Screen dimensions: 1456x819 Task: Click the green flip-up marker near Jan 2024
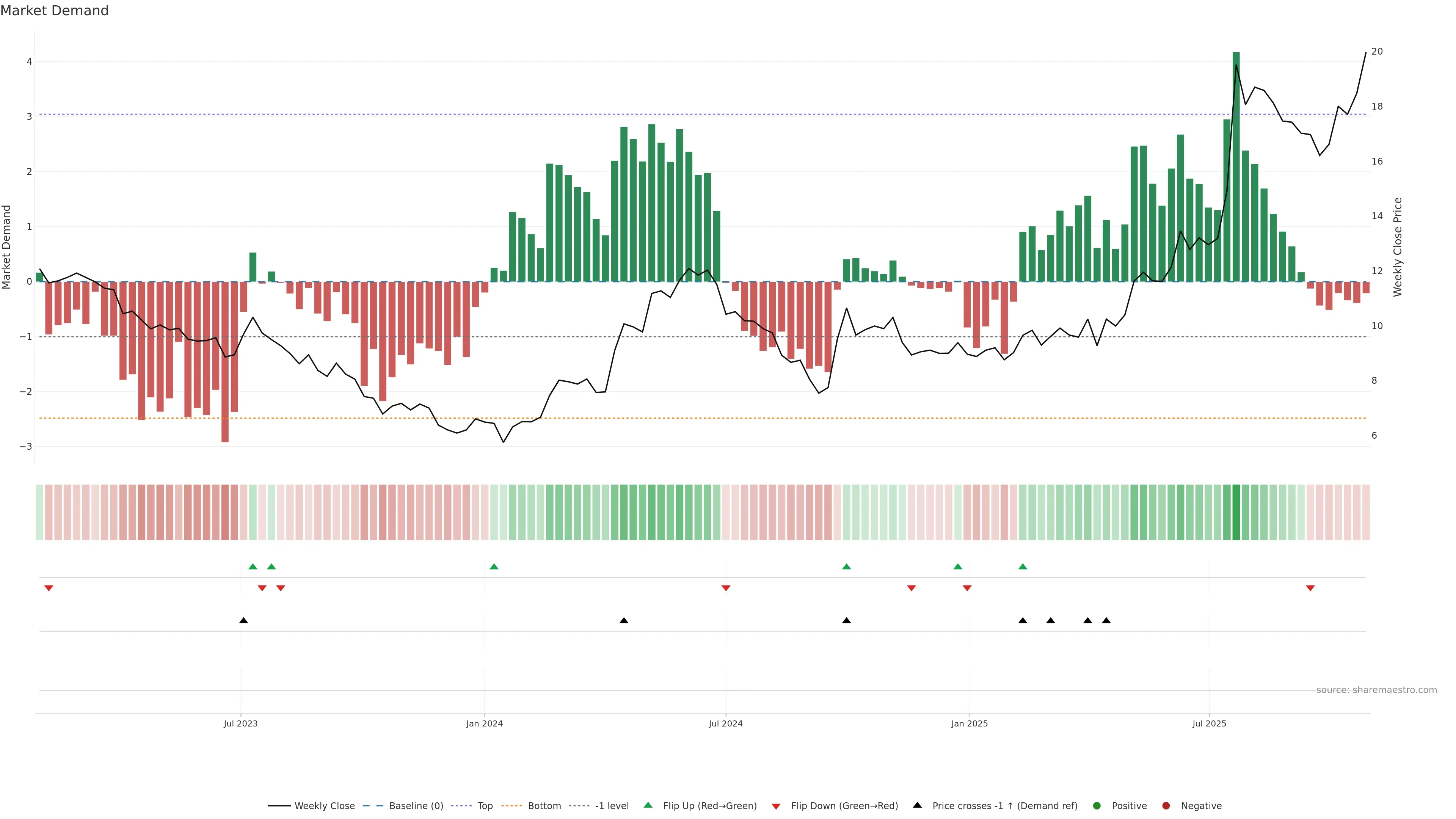coord(494,566)
